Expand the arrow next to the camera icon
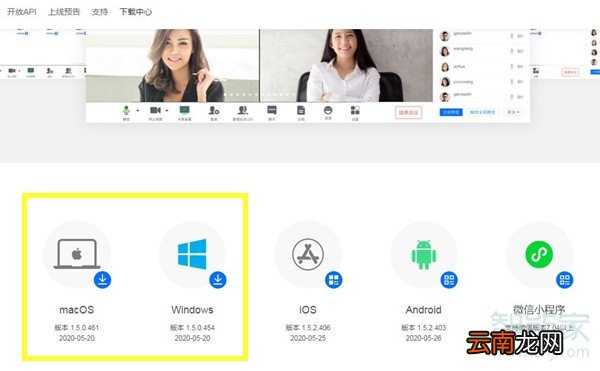 [167, 111]
